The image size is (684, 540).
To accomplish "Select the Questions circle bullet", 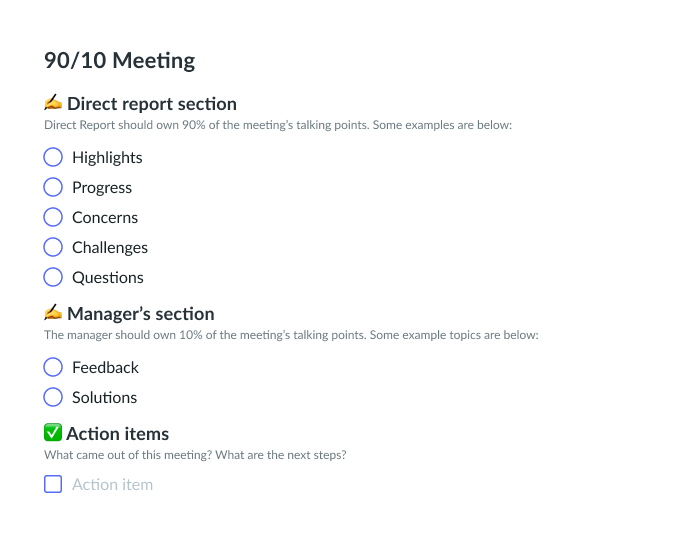I will 53,277.
